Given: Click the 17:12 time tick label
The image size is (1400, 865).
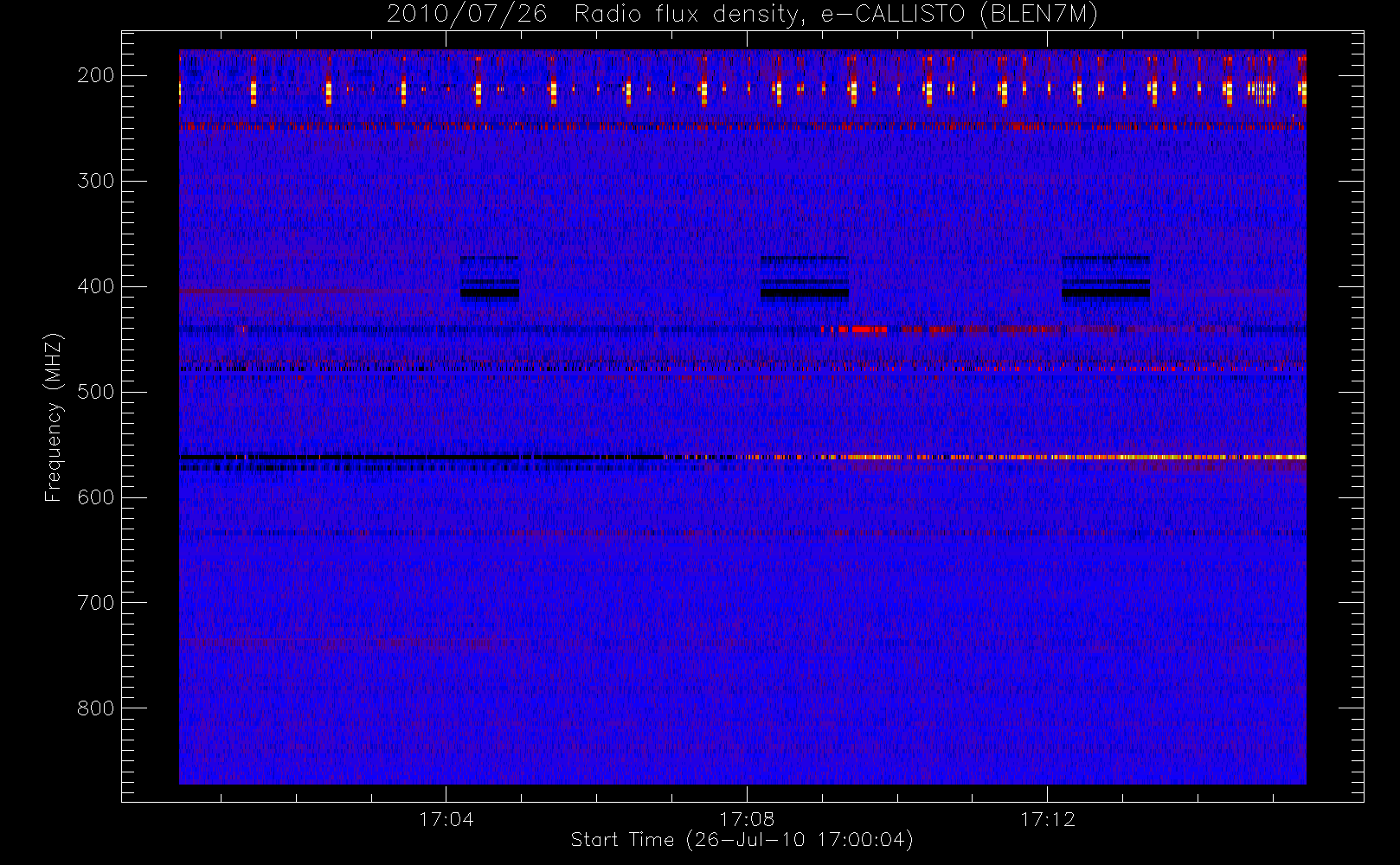Looking at the screenshot, I should (x=1048, y=819).
